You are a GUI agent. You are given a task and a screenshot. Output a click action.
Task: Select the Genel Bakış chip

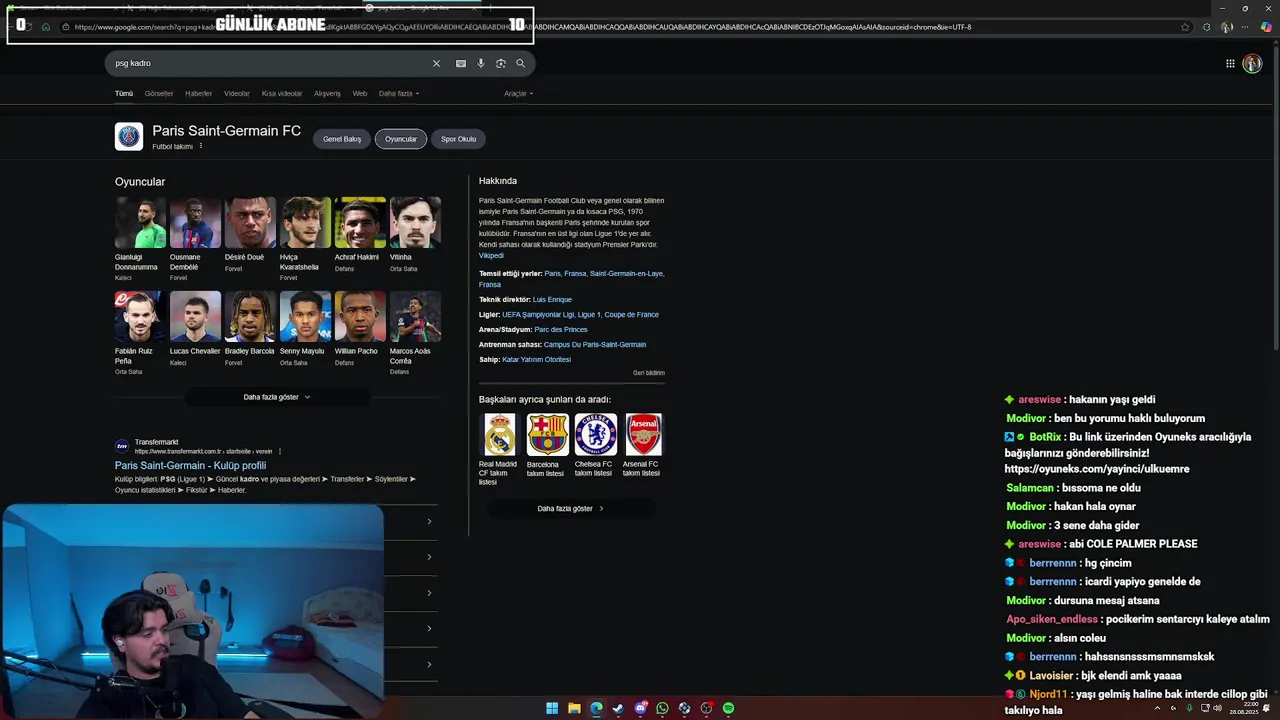pyautogui.click(x=342, y=139)
